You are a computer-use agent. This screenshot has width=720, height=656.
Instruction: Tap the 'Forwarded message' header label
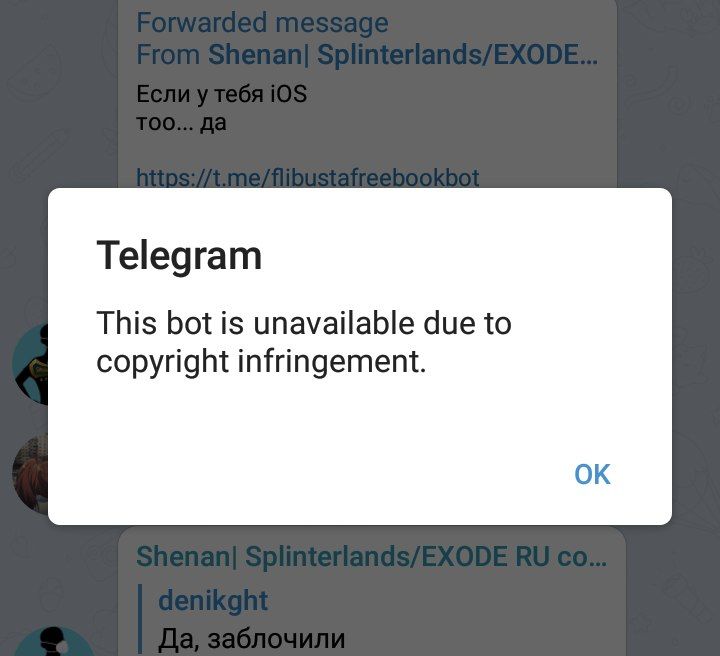[262, 22]
